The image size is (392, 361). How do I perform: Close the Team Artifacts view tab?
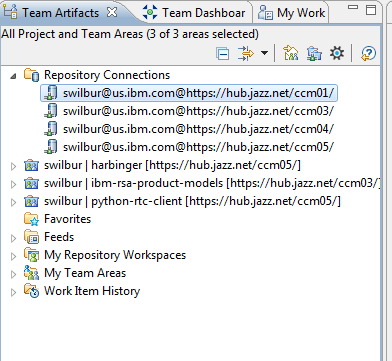pyautogui.click(x=112, y=13)
